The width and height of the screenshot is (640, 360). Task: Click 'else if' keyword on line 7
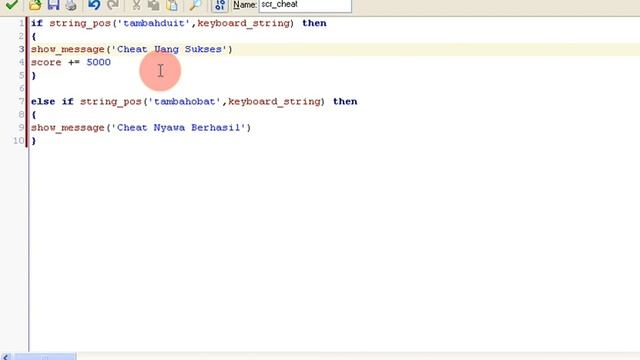click(x=52, y=102)
